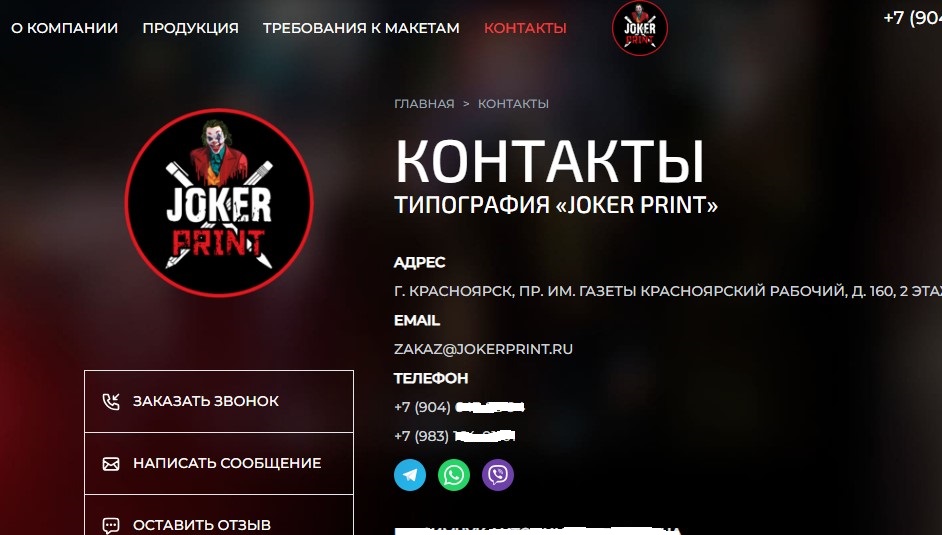Image resolution: width=942 pixels, height=535 pixels.
Task: Open the Viber messenger icon
Action: (498, 475)
